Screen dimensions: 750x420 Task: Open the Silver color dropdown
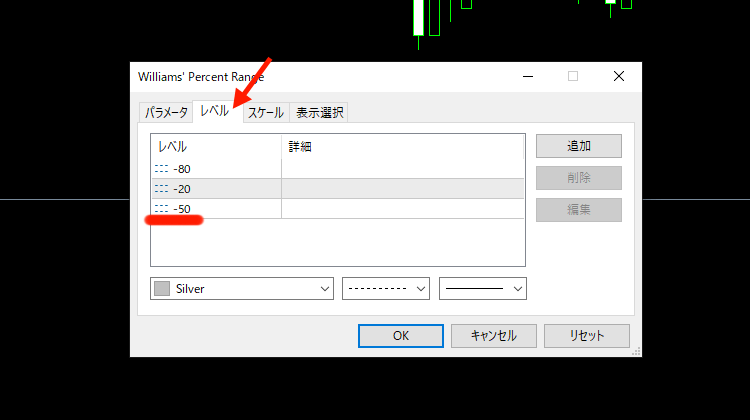pos(242,288)
